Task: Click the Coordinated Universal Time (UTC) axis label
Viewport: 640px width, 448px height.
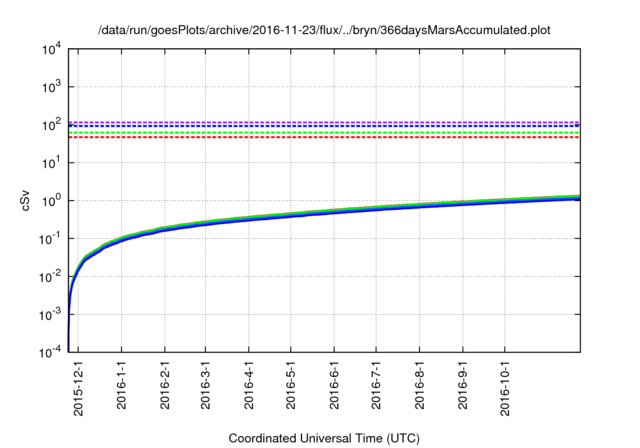Action: click(x=324, y=439)
